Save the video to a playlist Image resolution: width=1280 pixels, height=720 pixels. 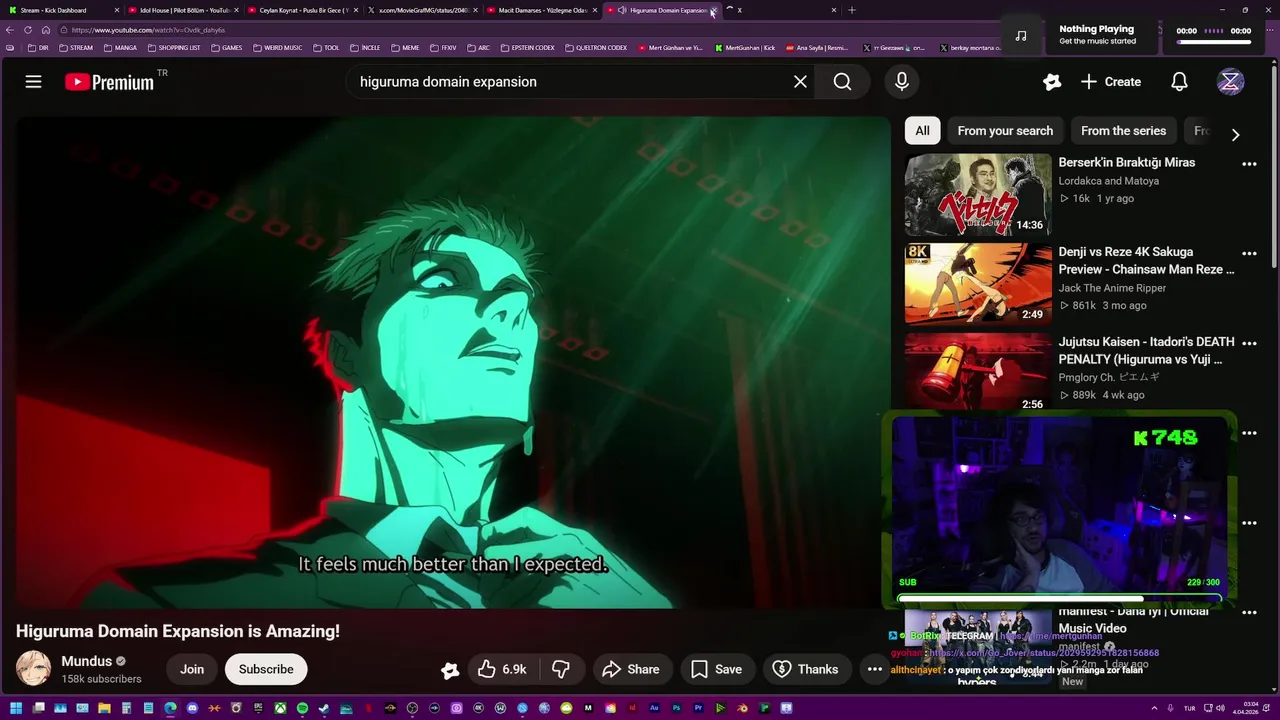(717, 669)
